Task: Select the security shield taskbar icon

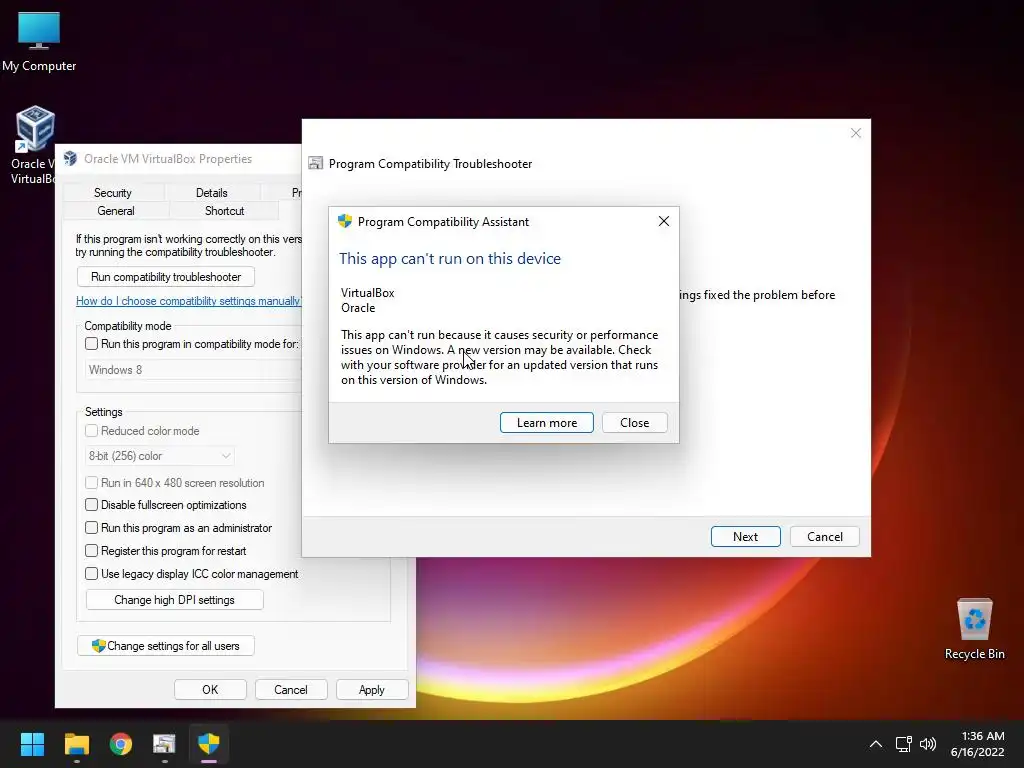Action: point(209,744)
